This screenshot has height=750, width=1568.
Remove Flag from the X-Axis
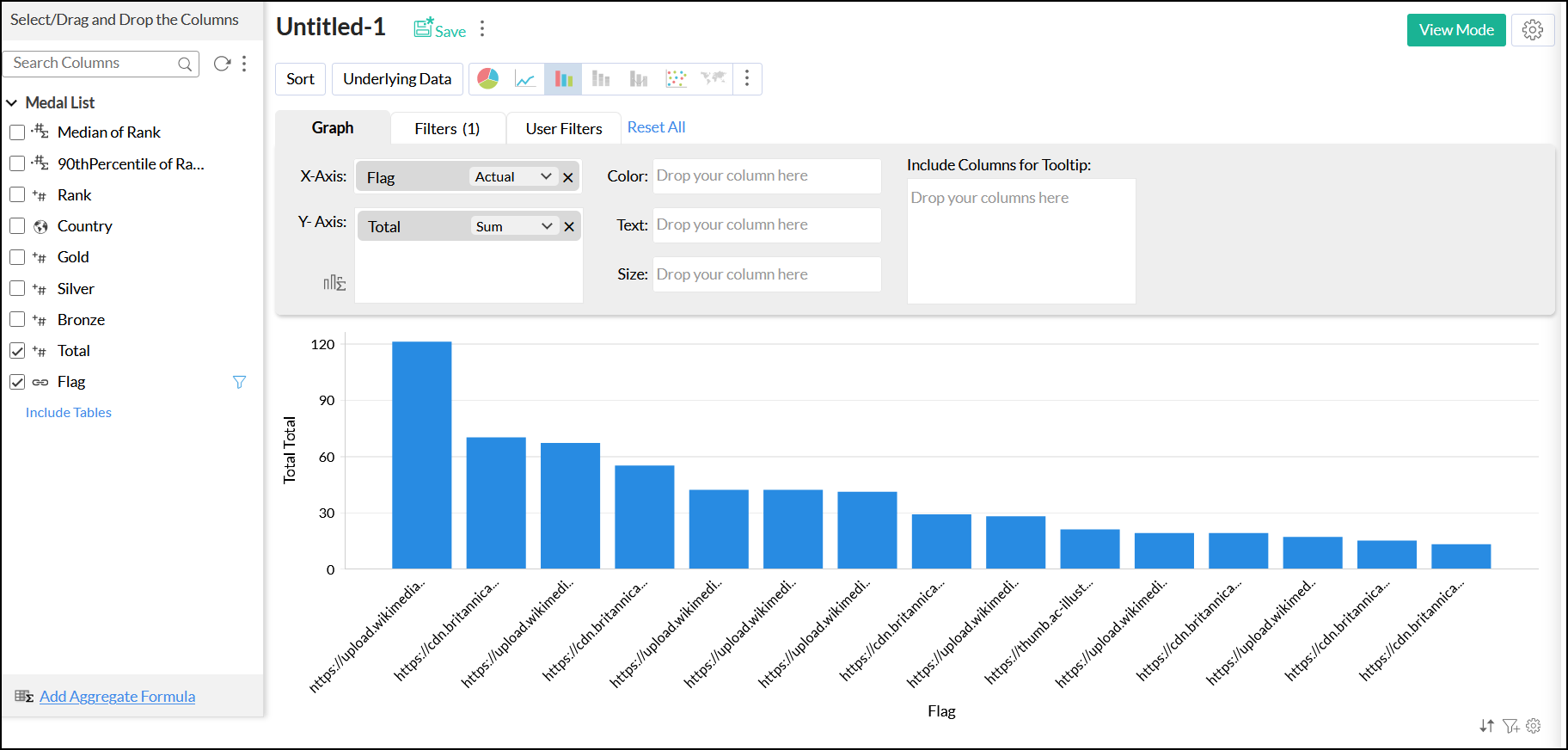click(568, 177)
